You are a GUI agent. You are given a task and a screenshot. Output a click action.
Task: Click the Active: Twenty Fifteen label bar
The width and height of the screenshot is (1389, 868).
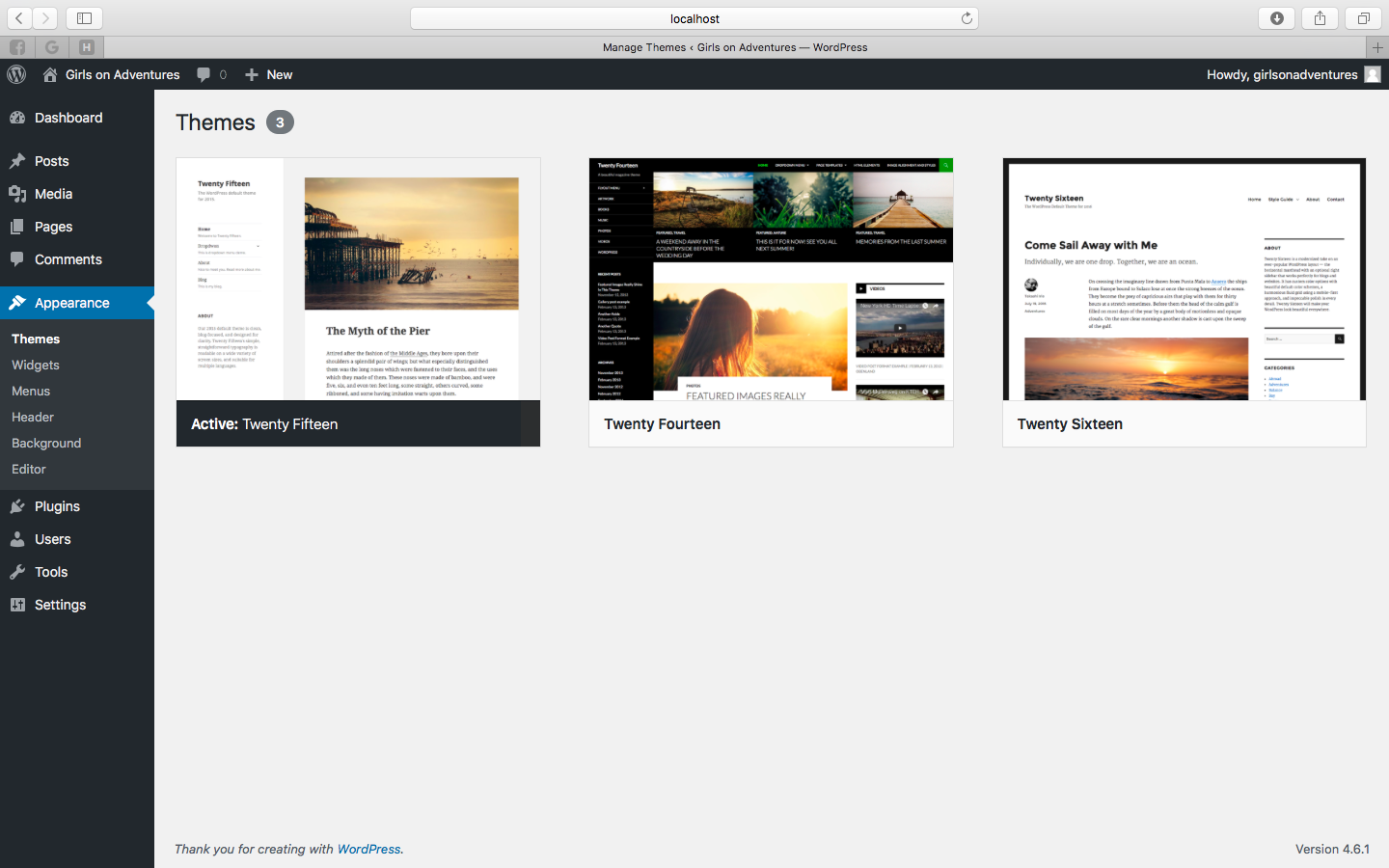[358, 423]
